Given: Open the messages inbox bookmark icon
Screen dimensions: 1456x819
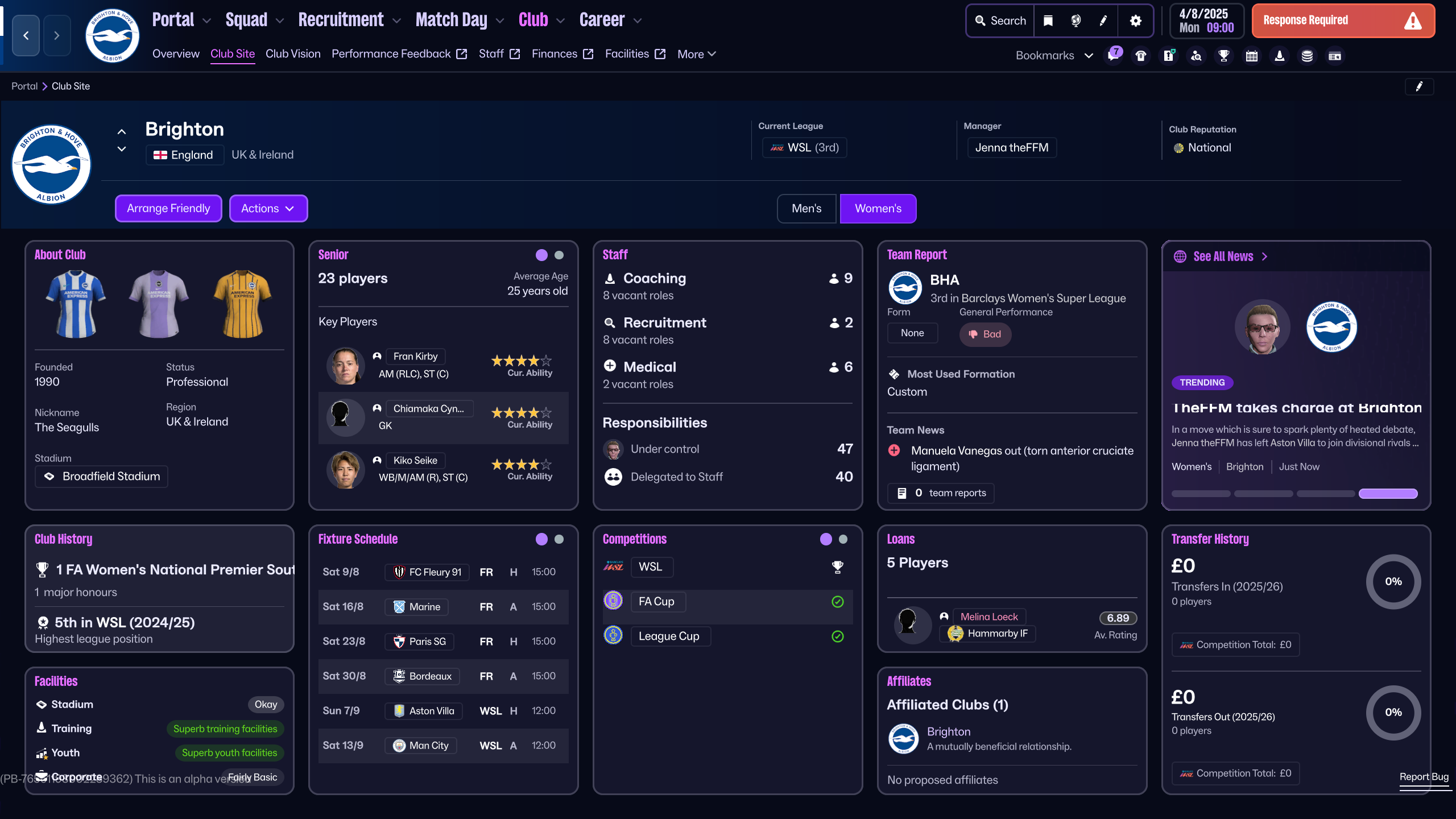Looking at the screenshot, I should pyautogui.click(x=1113, y=56).
